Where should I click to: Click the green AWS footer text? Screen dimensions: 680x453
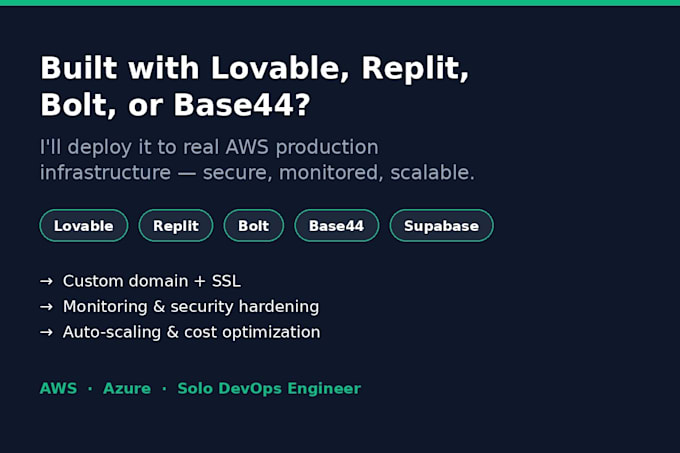[x=59, y=388]
